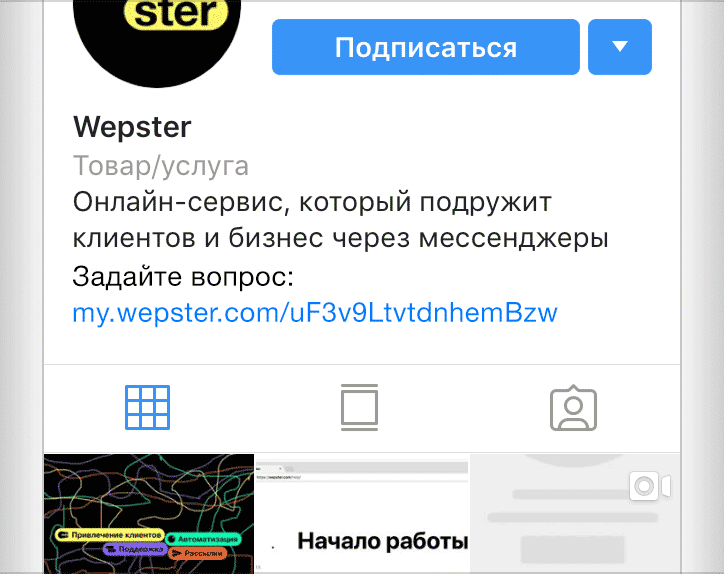Screen dimensions: 724x574
Task: Open tagged photos tab icon
Action: click(573, 408)
